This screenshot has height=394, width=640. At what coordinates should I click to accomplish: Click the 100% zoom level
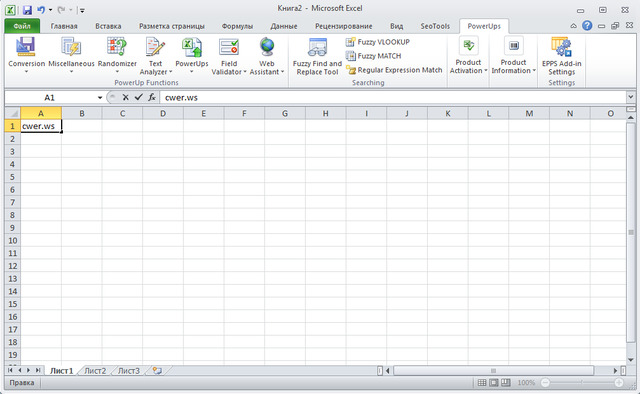point(526,383)
